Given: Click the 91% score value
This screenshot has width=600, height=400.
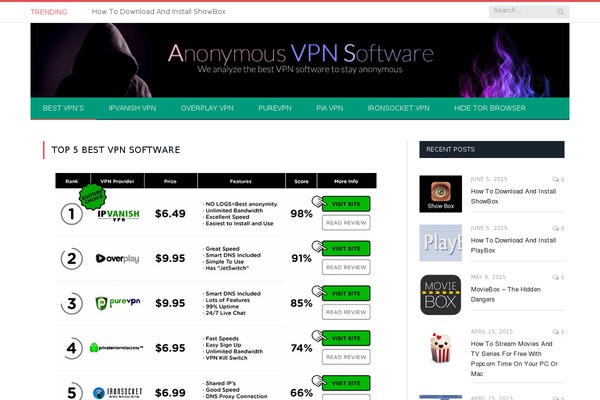Looking at the screenshot, I should coord(302,258).
